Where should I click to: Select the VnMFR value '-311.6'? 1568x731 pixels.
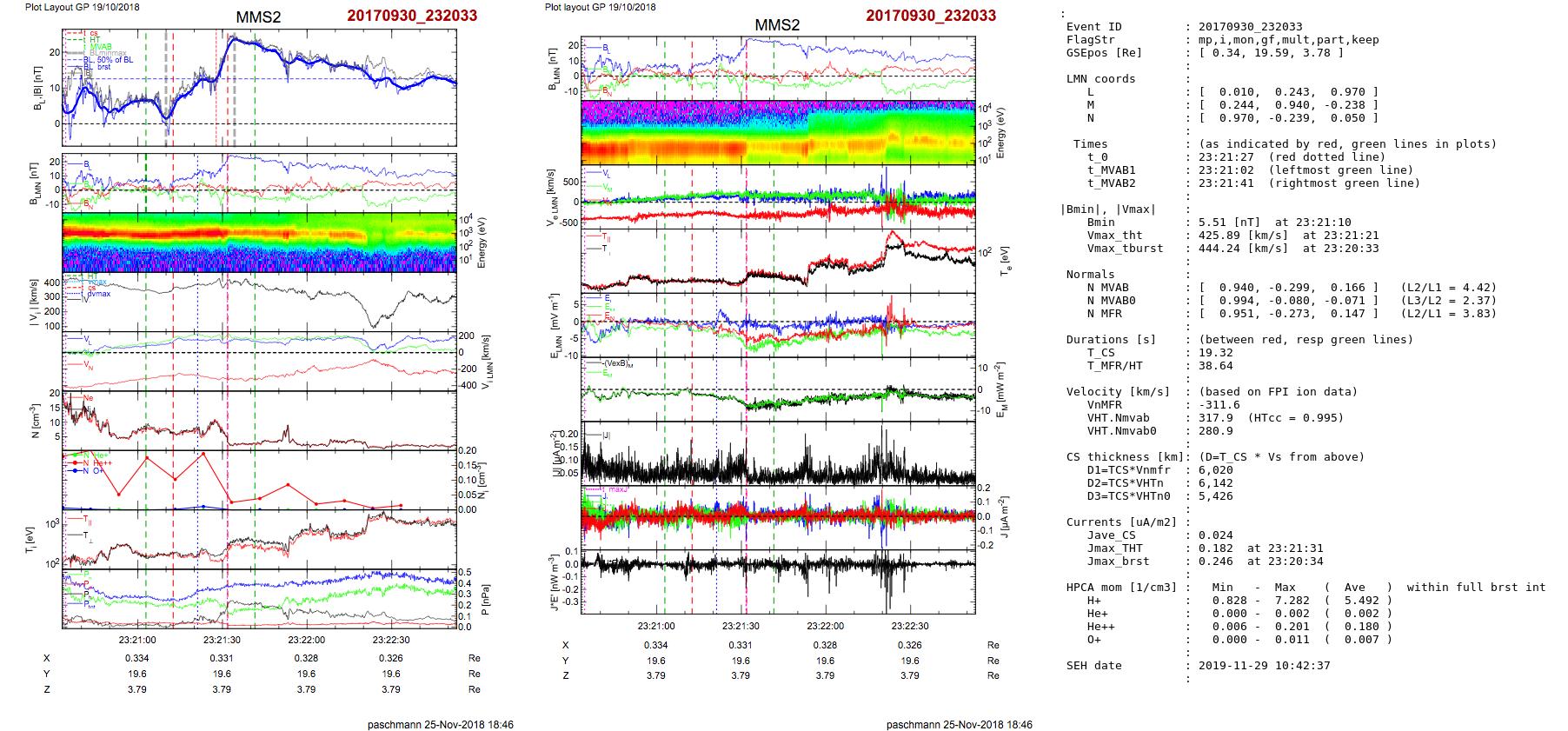click(x=1219, y=405)
